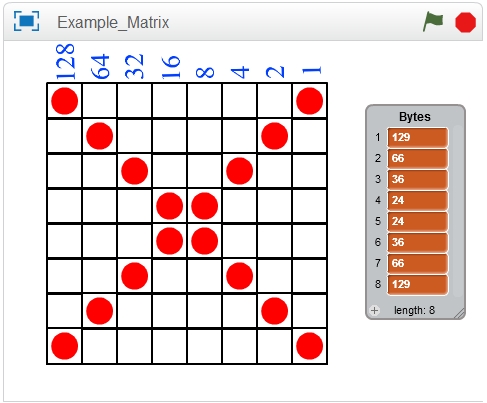Click empty cell in row 1, column 64

click(x=100, y=101)
